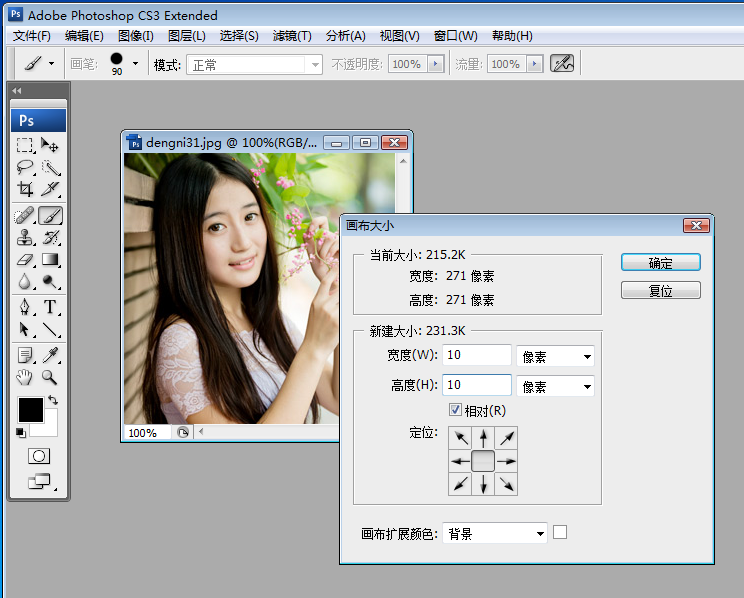Expand the brush blending mode dropdown

click(x=255, y=64)
